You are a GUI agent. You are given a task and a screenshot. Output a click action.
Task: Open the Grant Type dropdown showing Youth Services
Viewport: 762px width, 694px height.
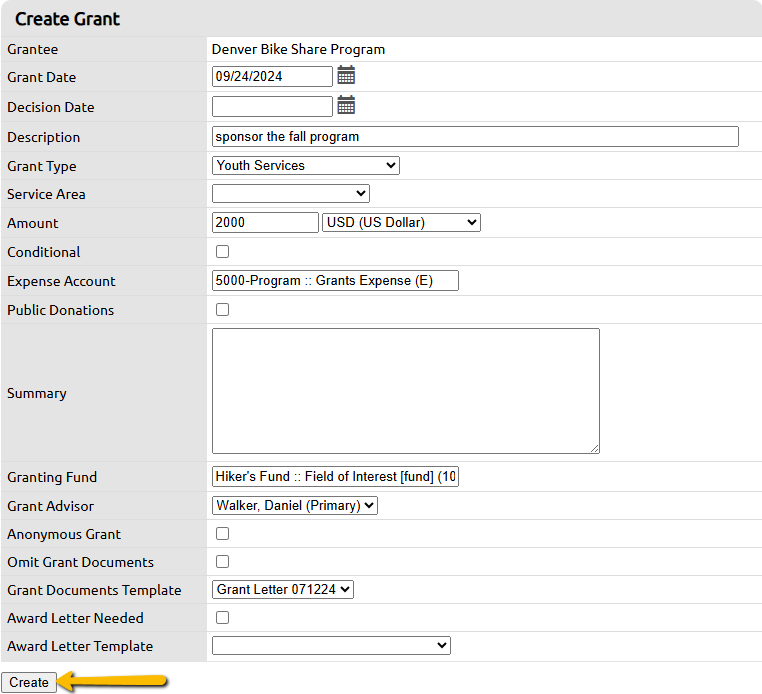click(x=306, y=165)
